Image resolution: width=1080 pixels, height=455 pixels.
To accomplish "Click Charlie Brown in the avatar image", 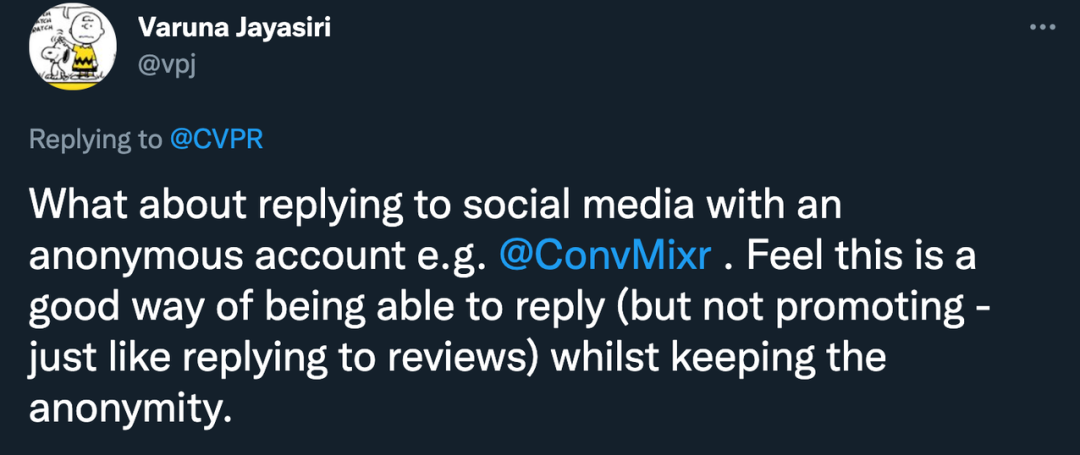I will click(84, 45).
